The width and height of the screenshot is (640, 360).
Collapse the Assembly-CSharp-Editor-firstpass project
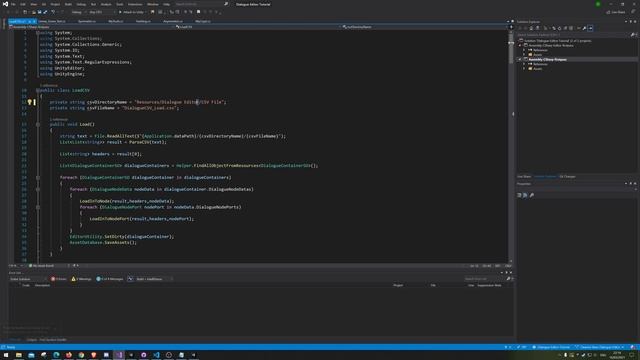(520, 45)
